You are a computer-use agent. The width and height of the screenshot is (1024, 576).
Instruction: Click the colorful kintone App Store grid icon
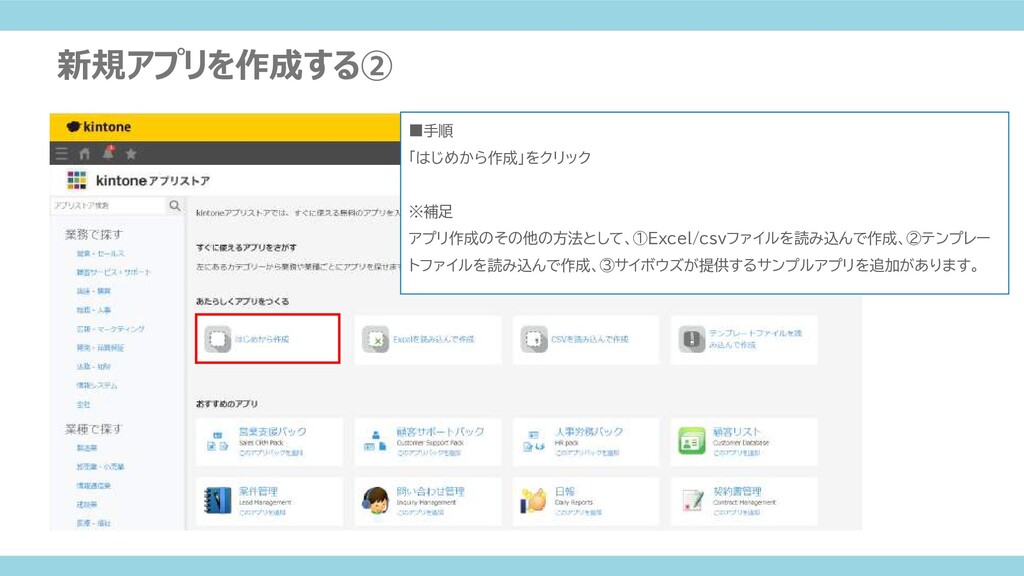(x=76, y=180)
